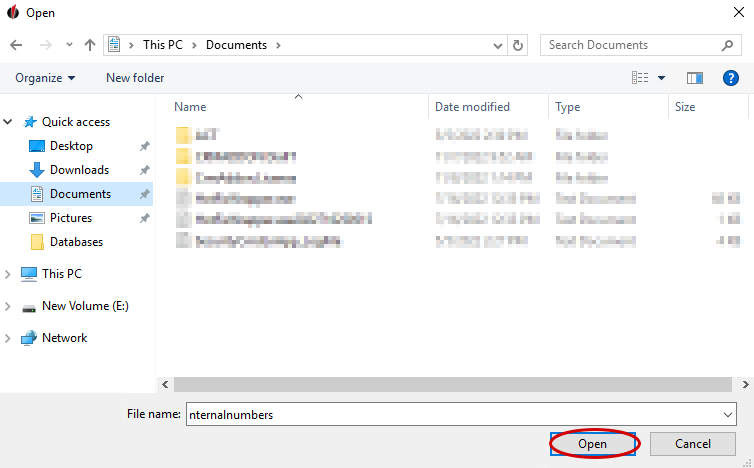Click the document icon in address bar
Viewport: 754px width, 468px height.
coord(114,45)
